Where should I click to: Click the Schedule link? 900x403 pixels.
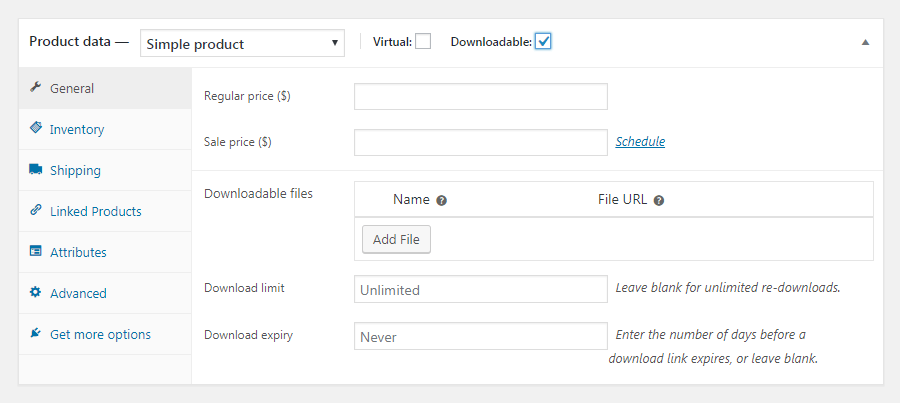pyautogui.click(x=640, y=142)
